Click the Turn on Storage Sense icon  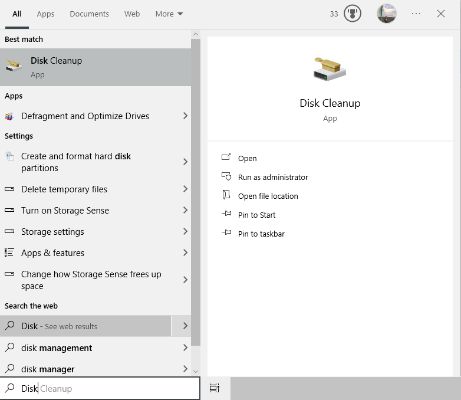click(x=10, y=210)
